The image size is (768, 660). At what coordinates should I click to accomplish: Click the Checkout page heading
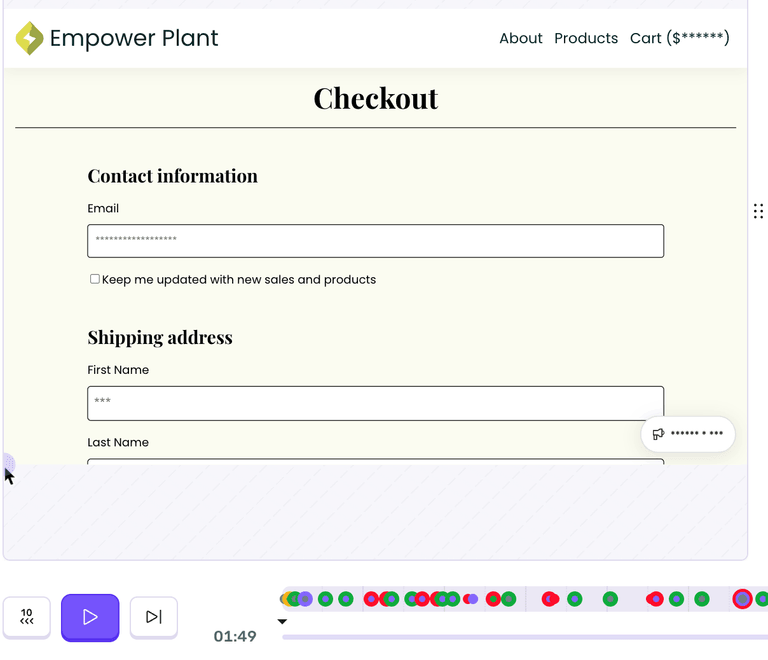[x=375, y=98]
